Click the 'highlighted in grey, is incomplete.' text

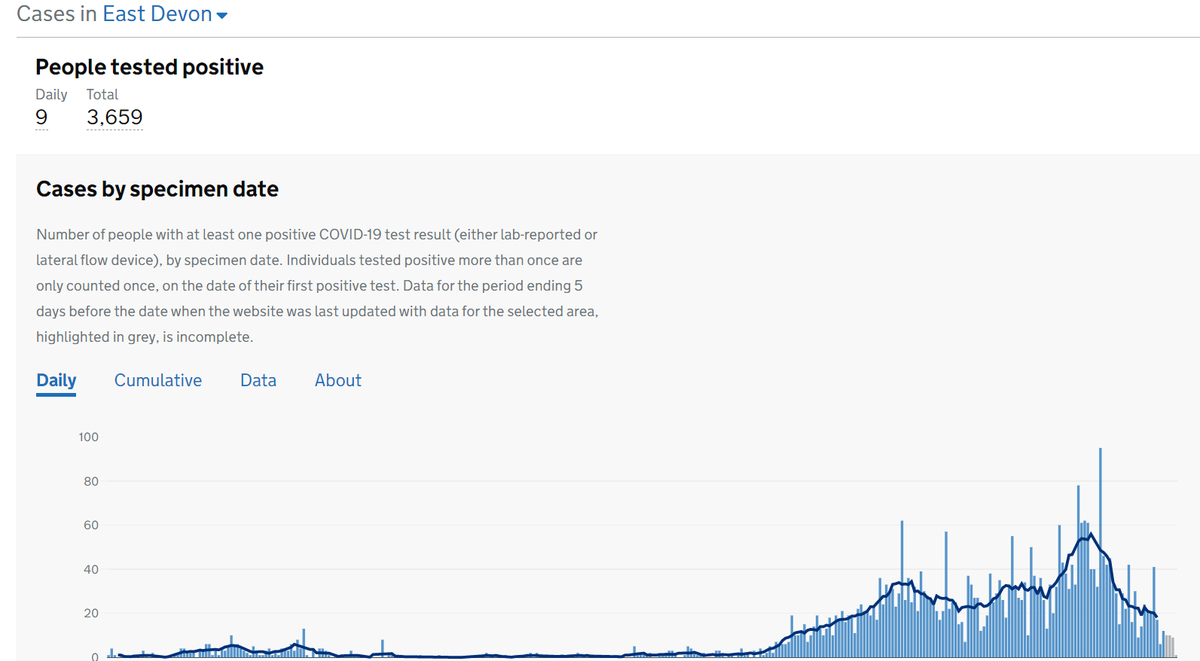click(x=144, y=337)
